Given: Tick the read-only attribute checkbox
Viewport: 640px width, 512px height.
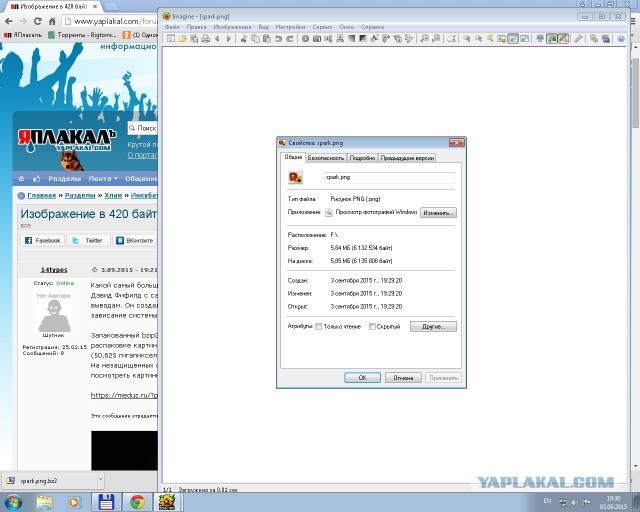Looking at the screenshot, I should [318, 326].
